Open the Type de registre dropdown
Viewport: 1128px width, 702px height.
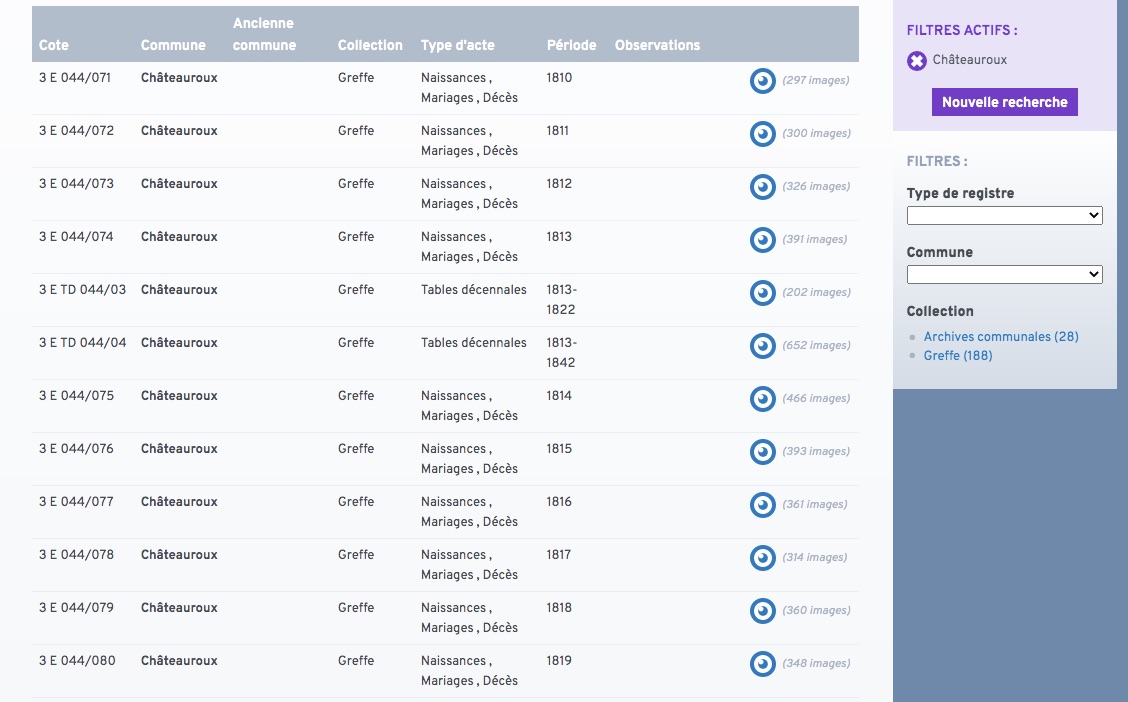pyautogui.click(x=1004, y=216)
